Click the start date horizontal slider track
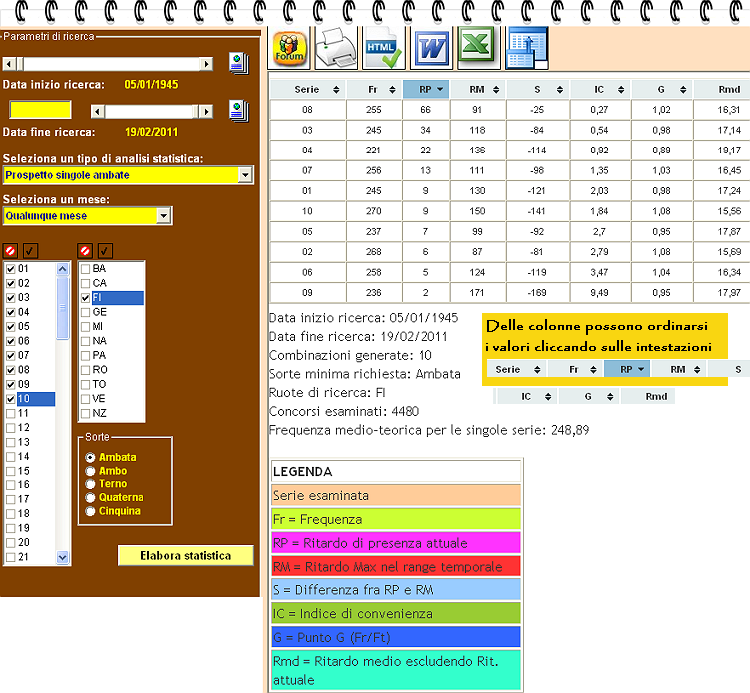 pyautogui.click(x=112, y=64)
